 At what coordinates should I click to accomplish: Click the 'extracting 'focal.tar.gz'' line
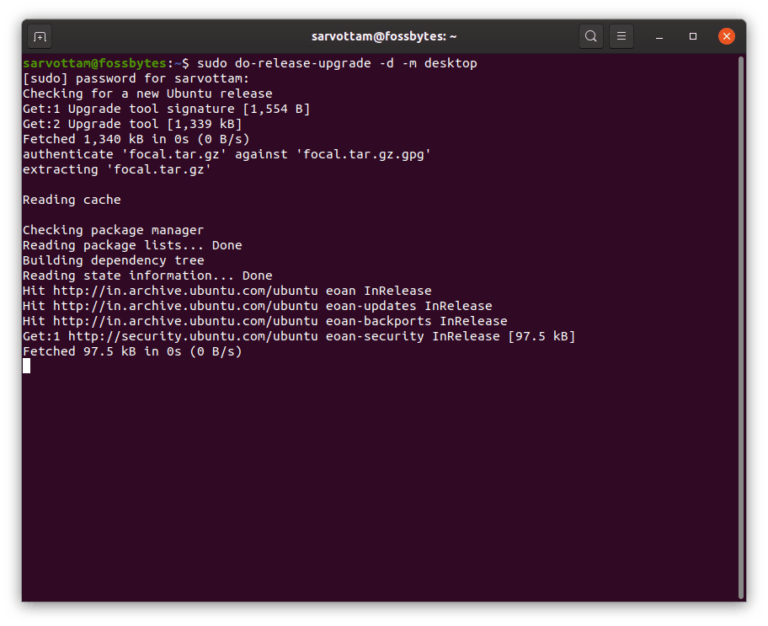point(117,169)
